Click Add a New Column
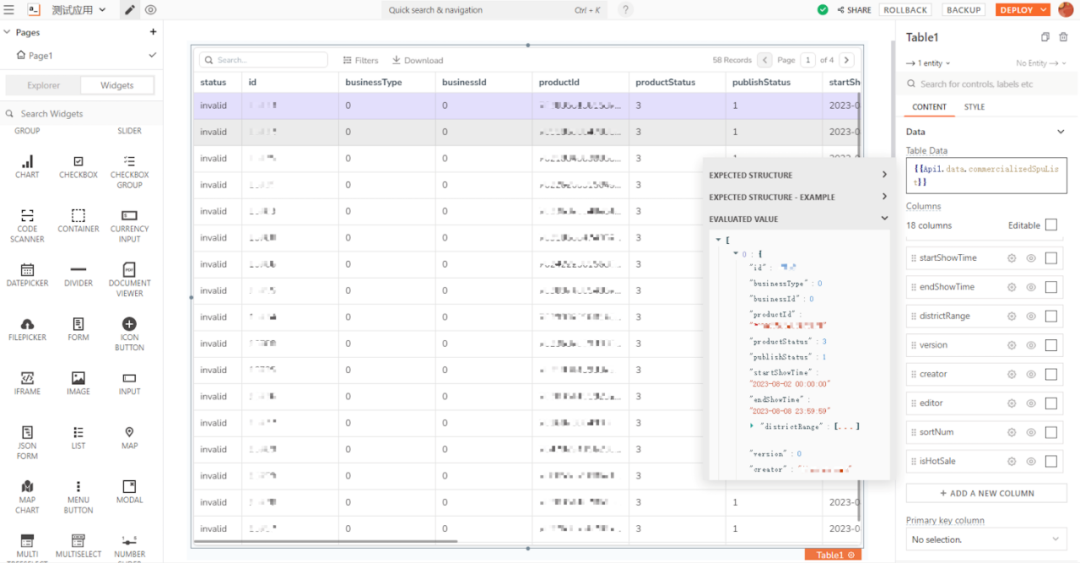Viewport: 1080px width, 563px height. click(986, 493)
